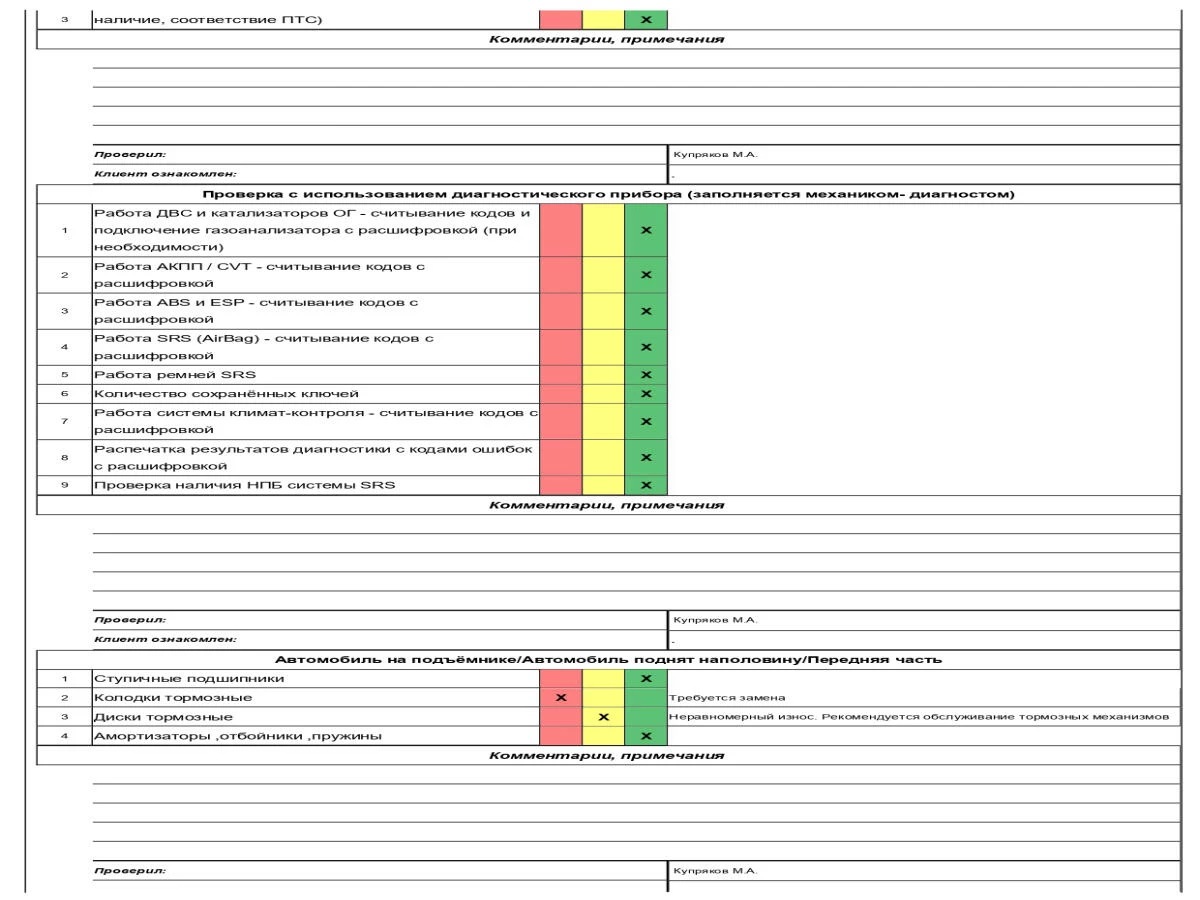The height and width of the screenshot is (900, 1200).
Task: Select the 'Распечатка результатов диагностики' row label
Action: tap(315, 457)
